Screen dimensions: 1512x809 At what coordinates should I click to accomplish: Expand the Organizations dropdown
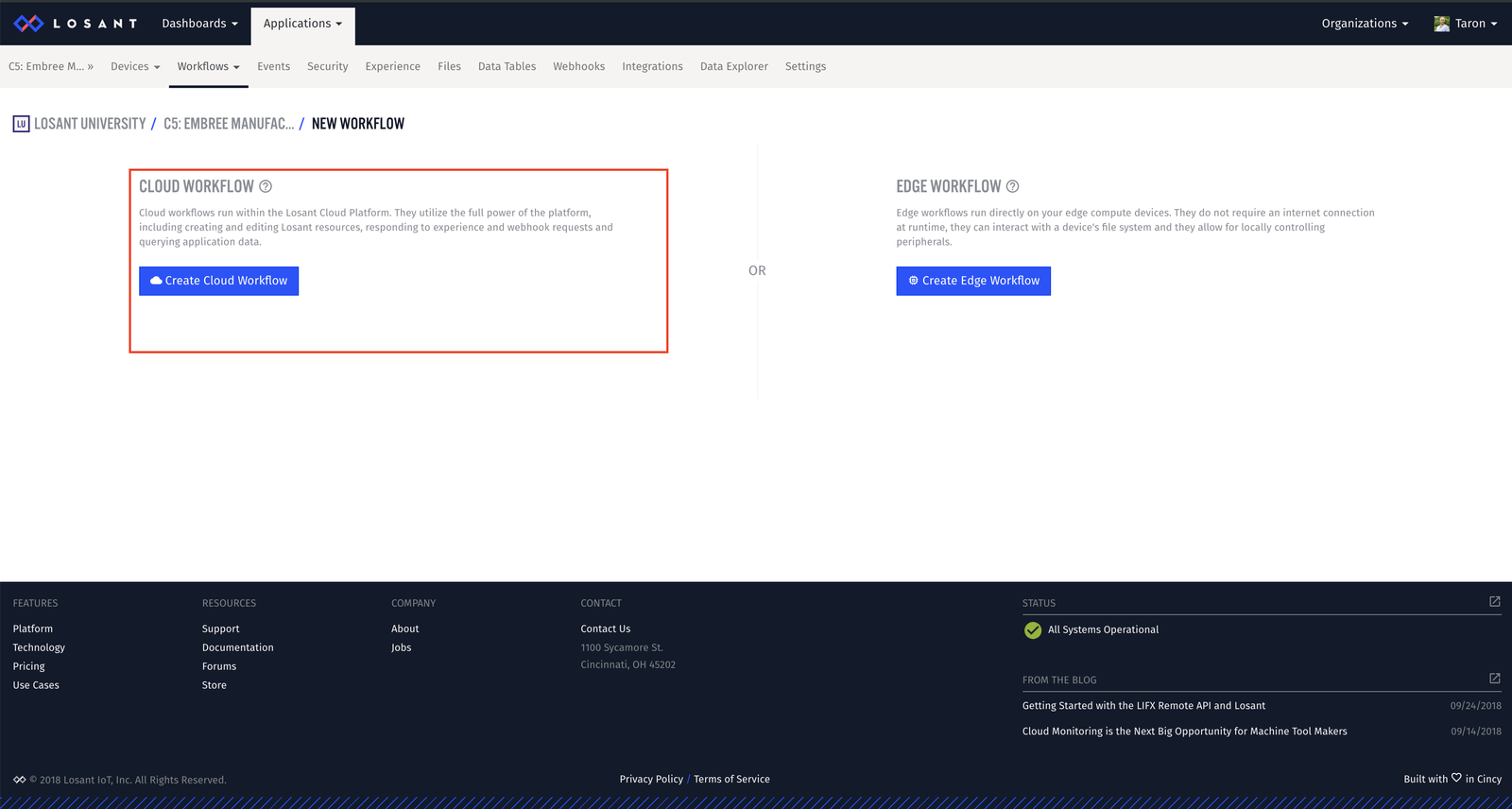[x=1365, y=24]
